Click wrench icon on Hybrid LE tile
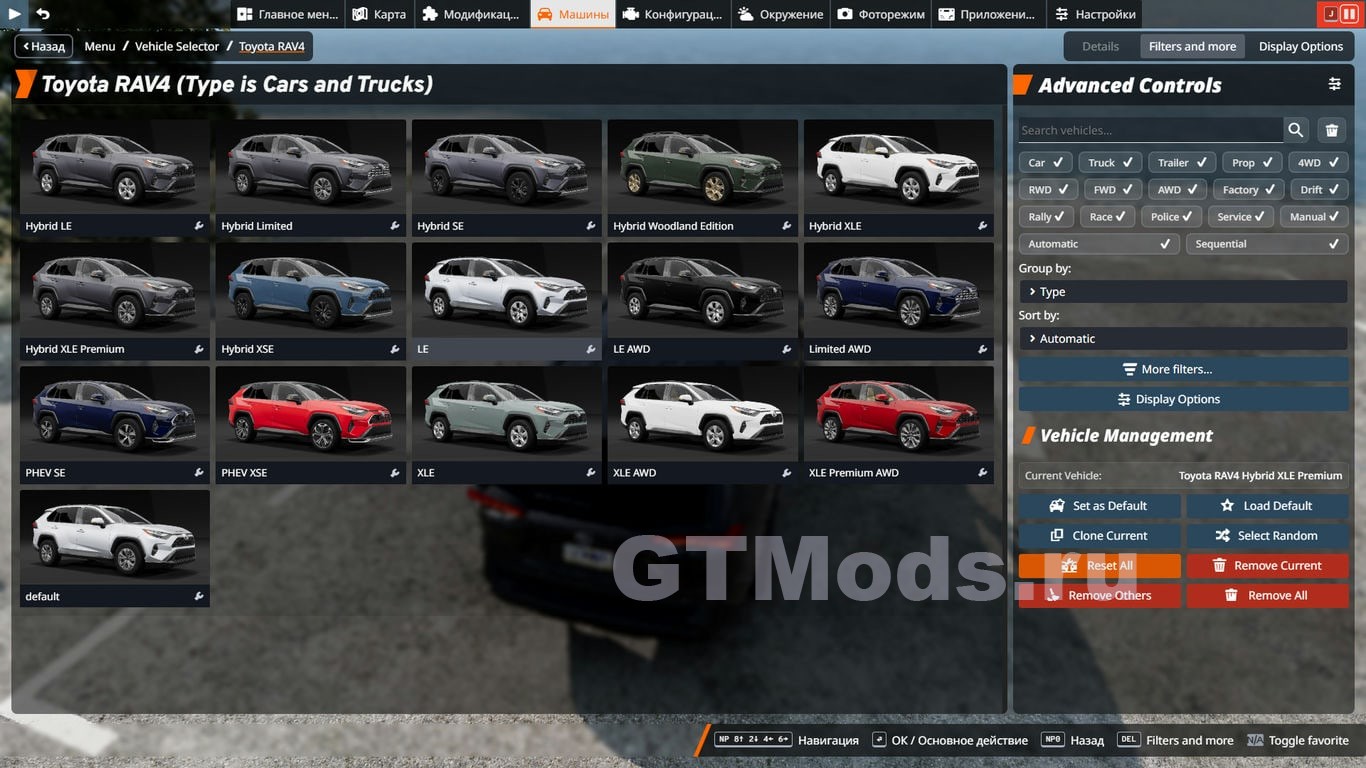 click(199, 226)
